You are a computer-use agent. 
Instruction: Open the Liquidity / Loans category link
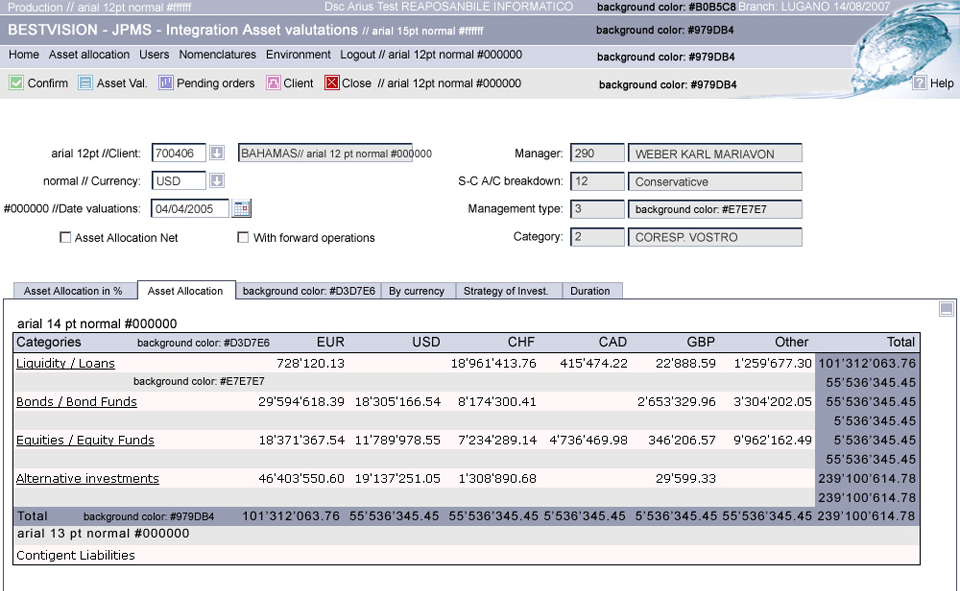coord(65,364)
